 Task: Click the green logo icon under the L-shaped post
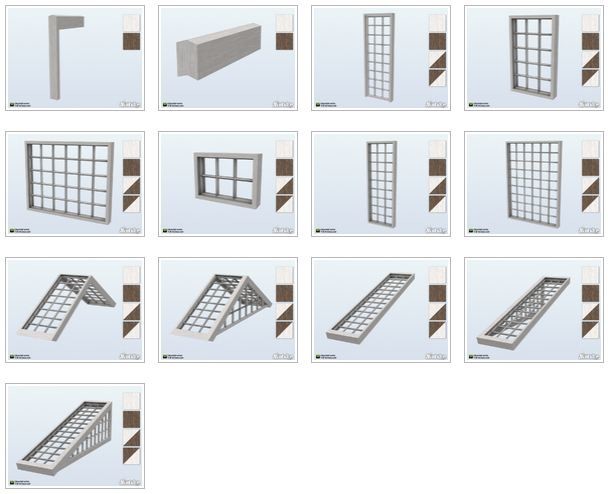[x=12, y=104]
